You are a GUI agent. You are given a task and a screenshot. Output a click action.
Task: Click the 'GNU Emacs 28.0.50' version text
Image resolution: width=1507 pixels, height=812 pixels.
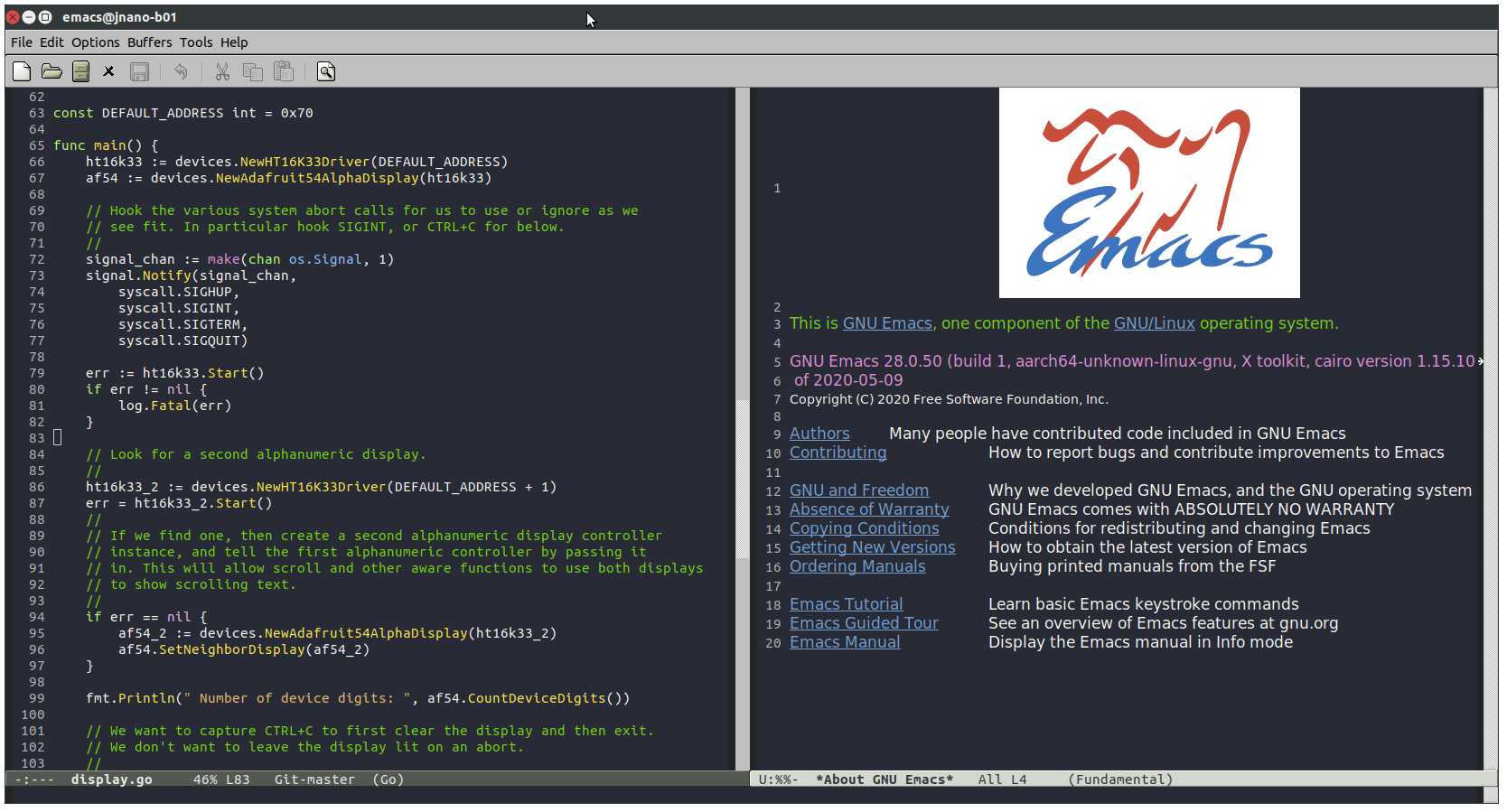866,361
